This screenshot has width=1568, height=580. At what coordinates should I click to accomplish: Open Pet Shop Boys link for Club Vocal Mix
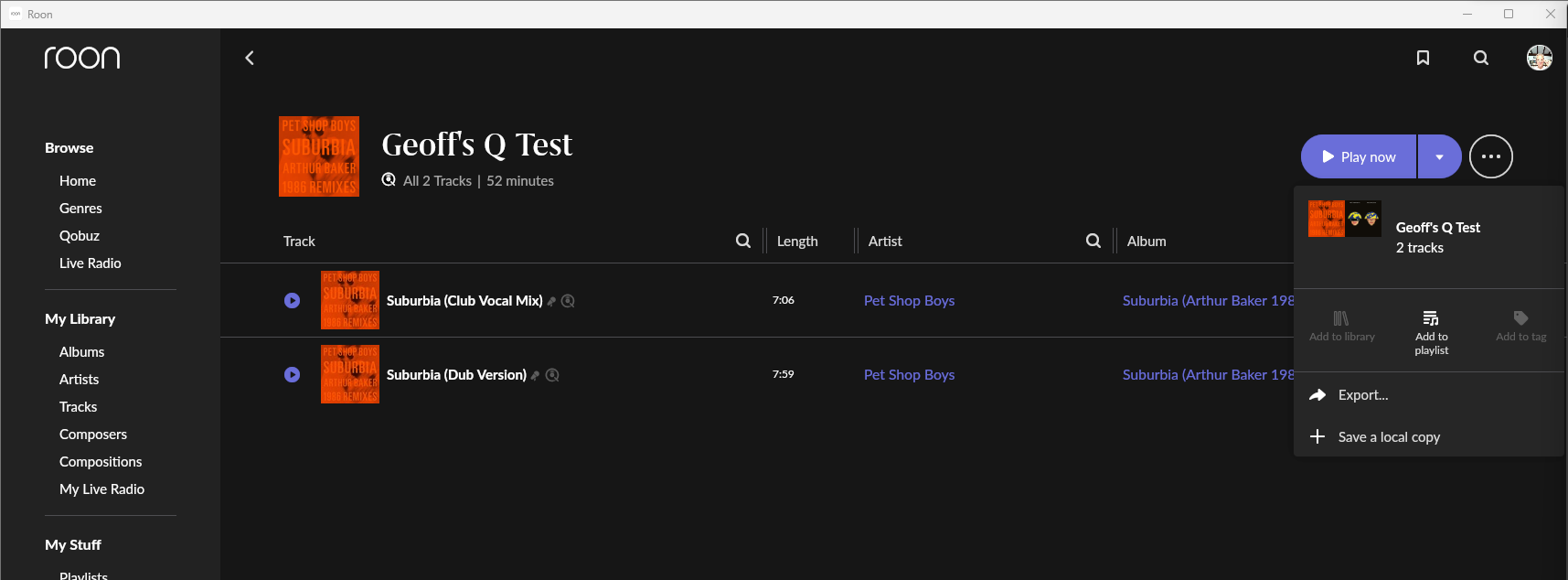(909, 300)
